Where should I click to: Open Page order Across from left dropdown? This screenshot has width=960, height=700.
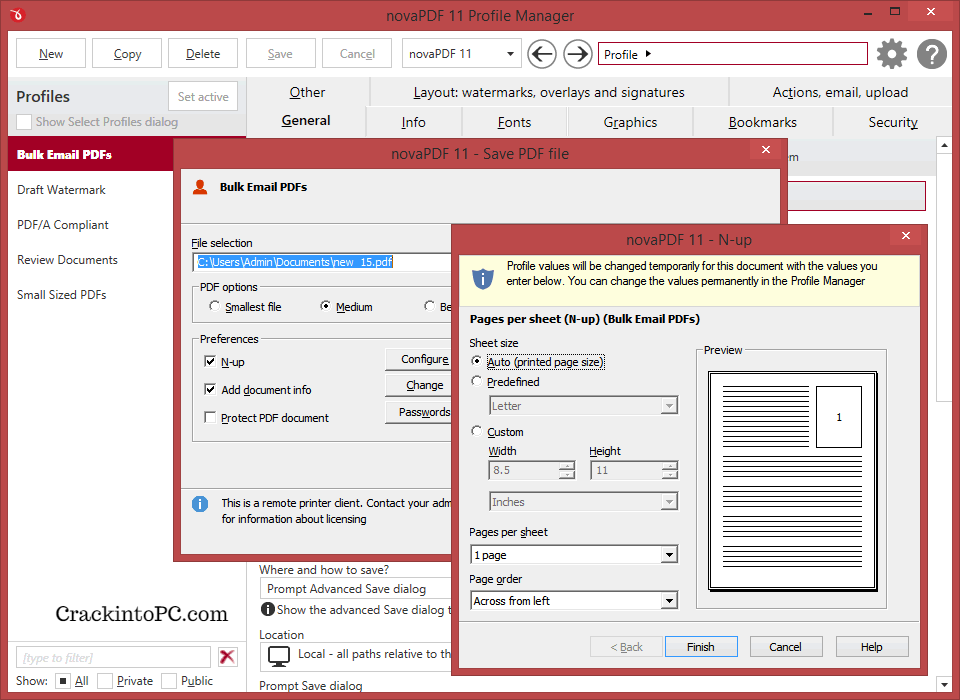[574, 601]
